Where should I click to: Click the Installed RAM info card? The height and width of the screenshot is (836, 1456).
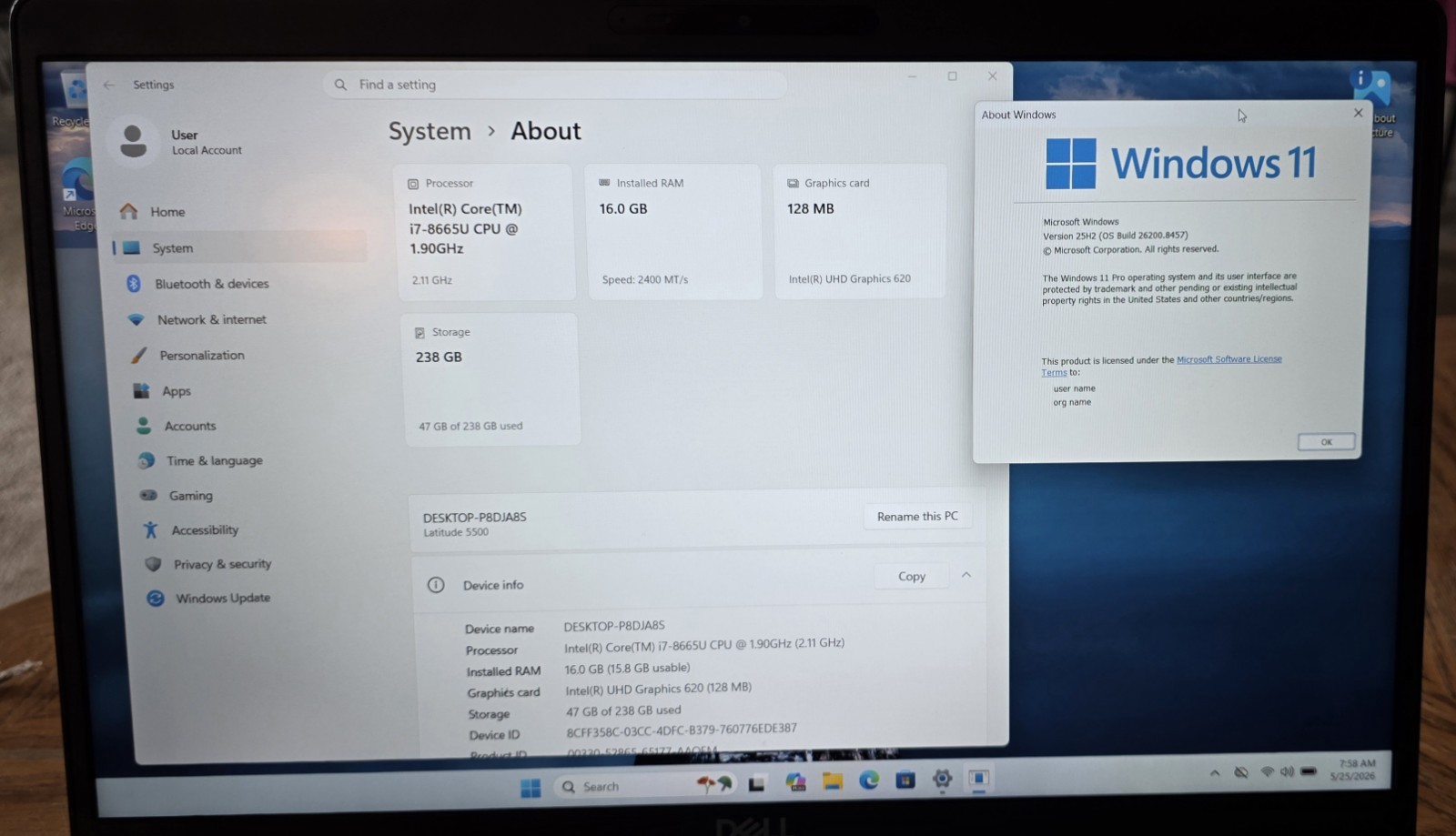(673, 231)
